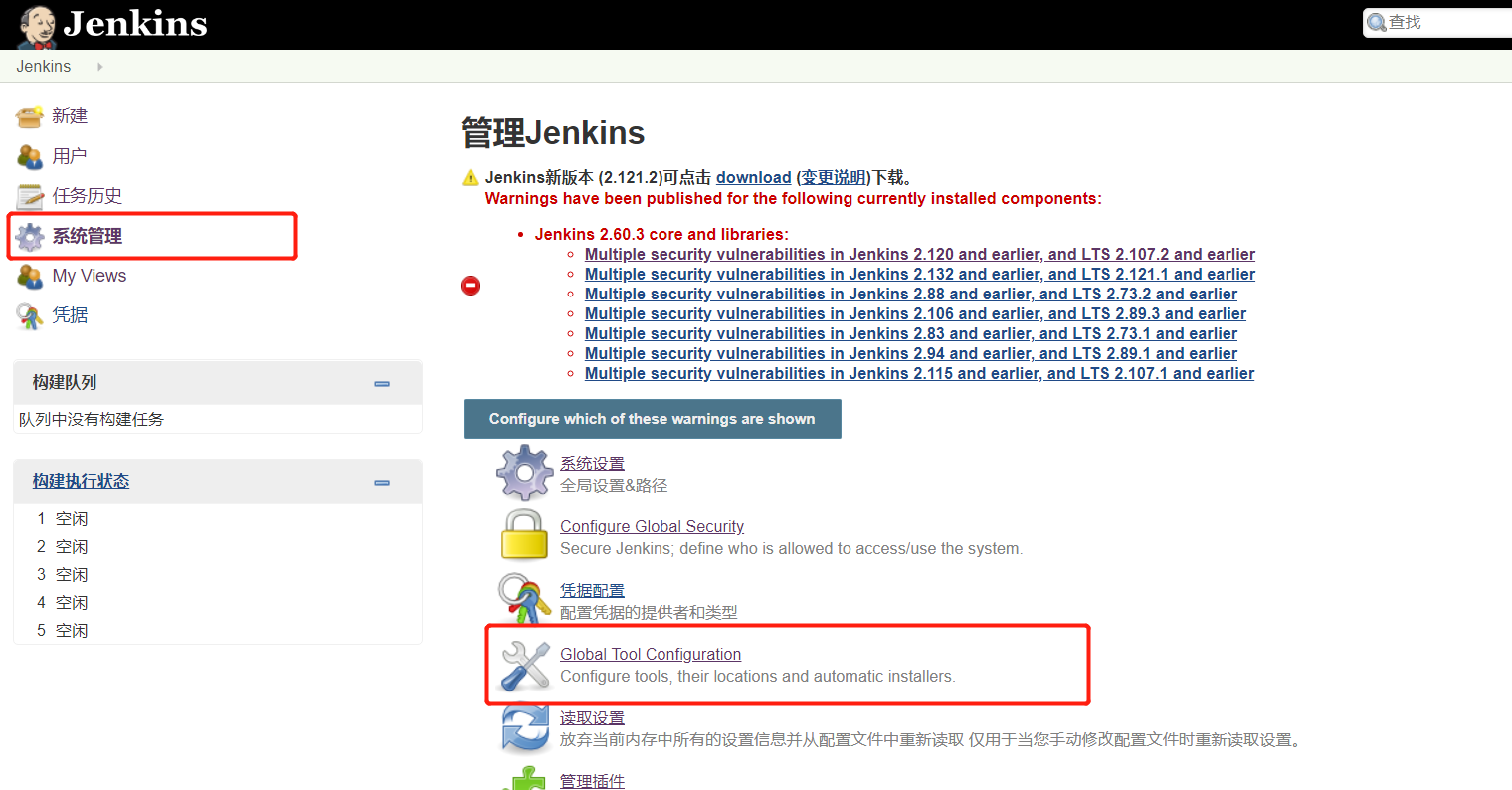The width and height of the screenshot is (1512, 790).
Task: Open vulnerabilities link for Jenkins 2.88
Action: pyautogui.click(x=911, y=295)
